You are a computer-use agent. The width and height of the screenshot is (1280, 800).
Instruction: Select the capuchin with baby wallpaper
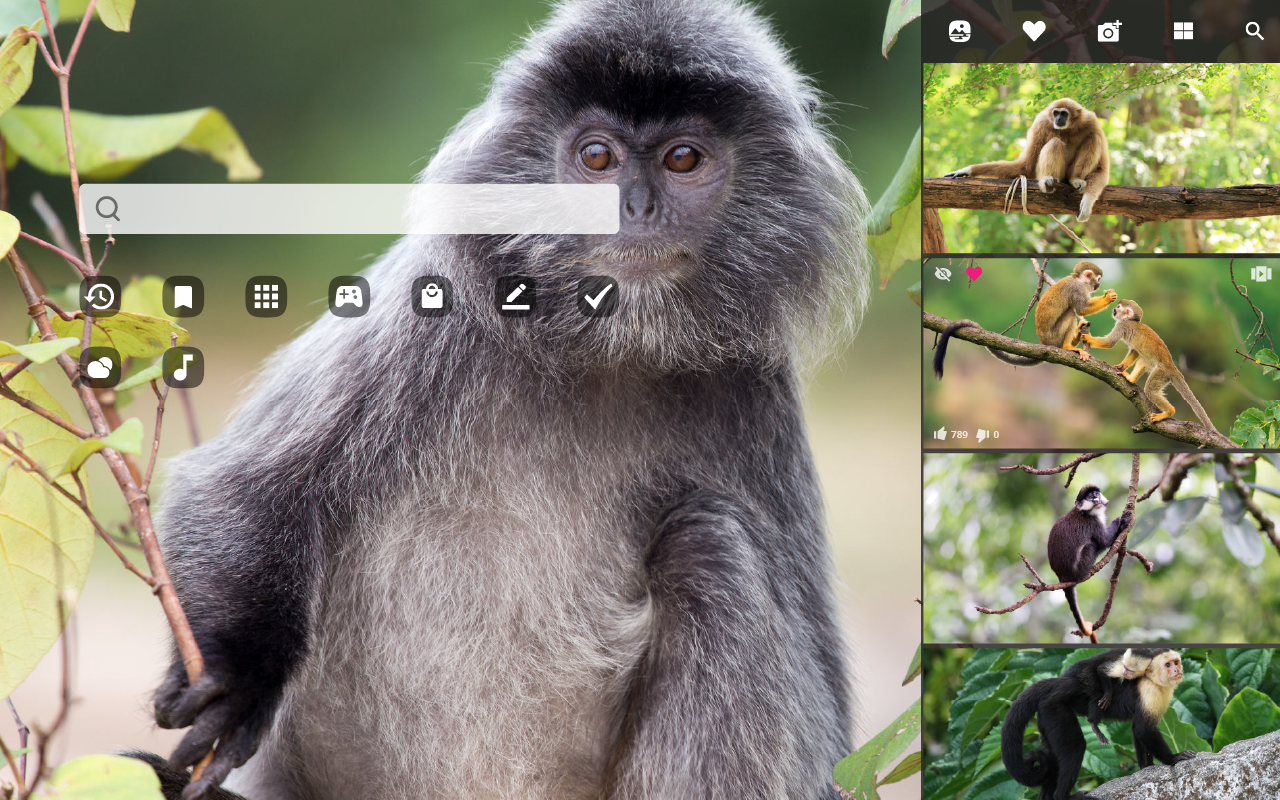tap(1101, 724)
